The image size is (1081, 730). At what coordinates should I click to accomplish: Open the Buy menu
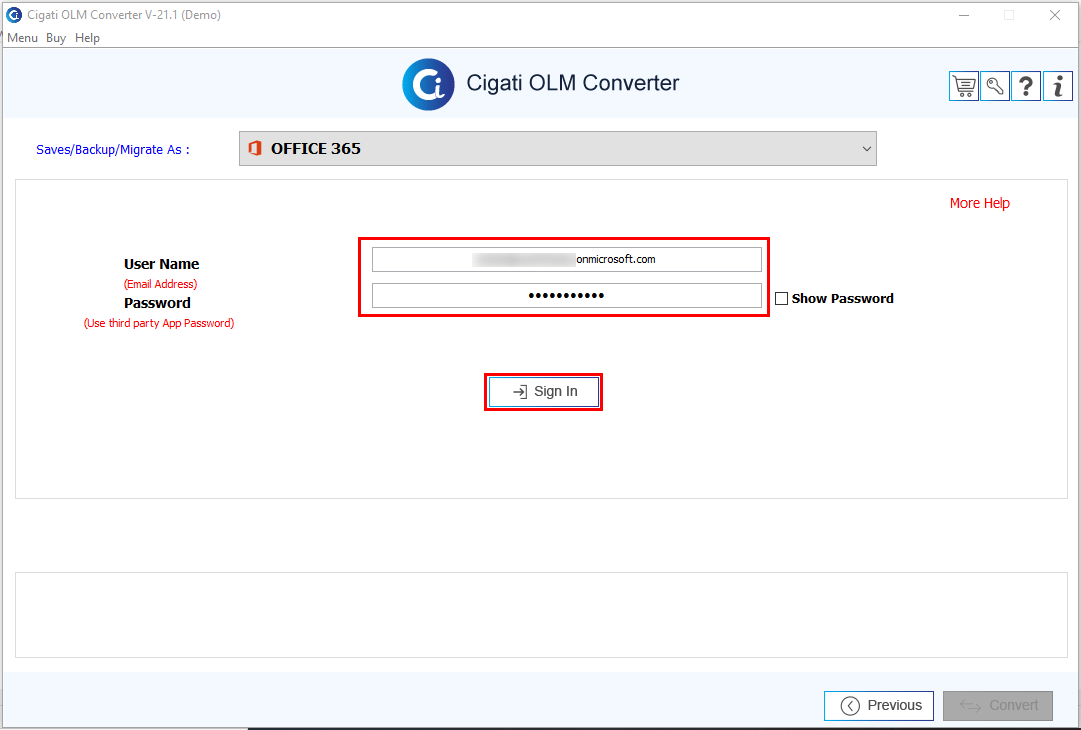[56, 38]
